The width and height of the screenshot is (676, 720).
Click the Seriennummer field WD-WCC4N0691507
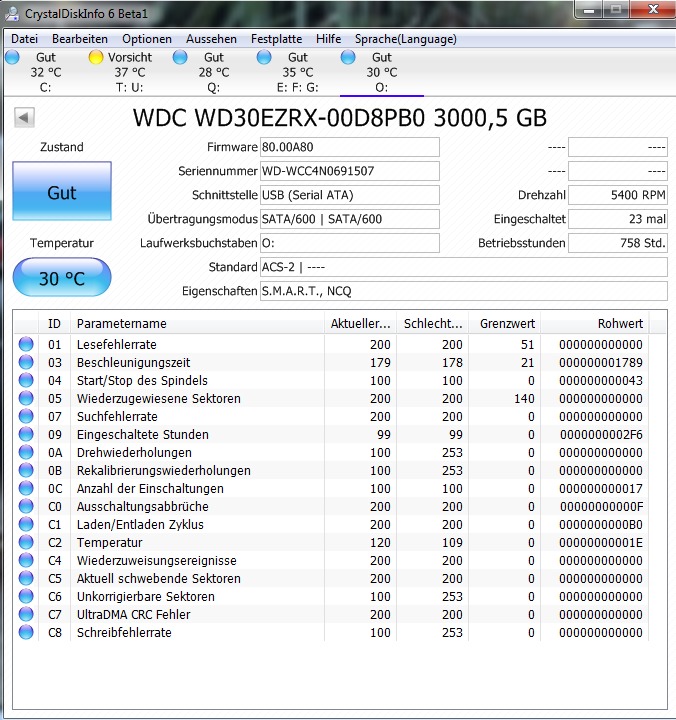(x=349, y=171)
